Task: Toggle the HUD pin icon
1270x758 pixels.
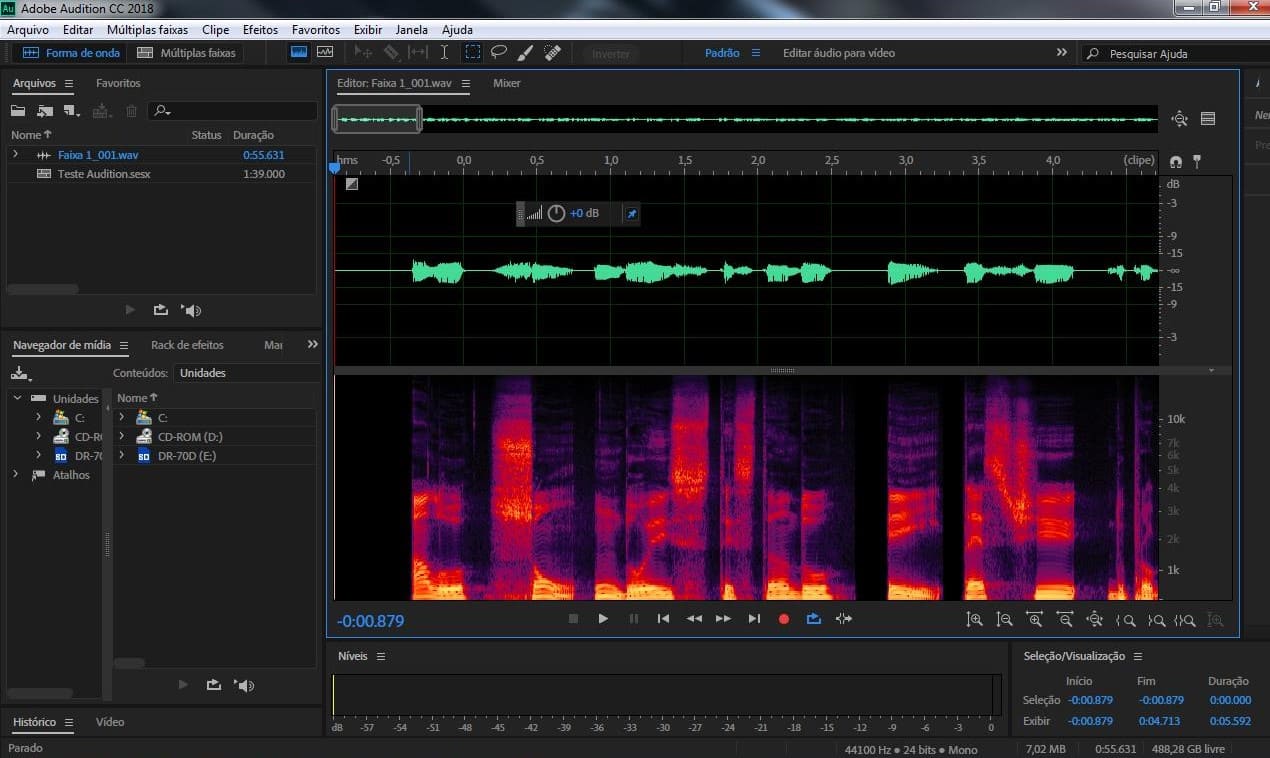Action: point(630,213)
